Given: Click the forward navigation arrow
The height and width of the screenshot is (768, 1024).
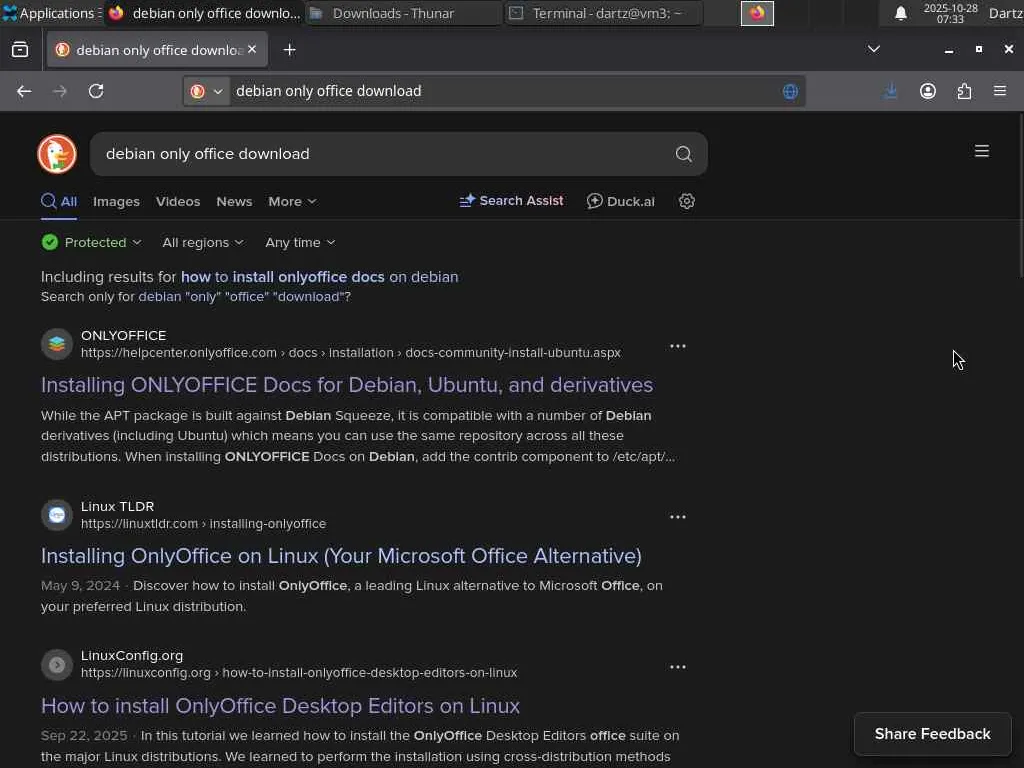Looking at the screenshot, I should tap(59, 91).
